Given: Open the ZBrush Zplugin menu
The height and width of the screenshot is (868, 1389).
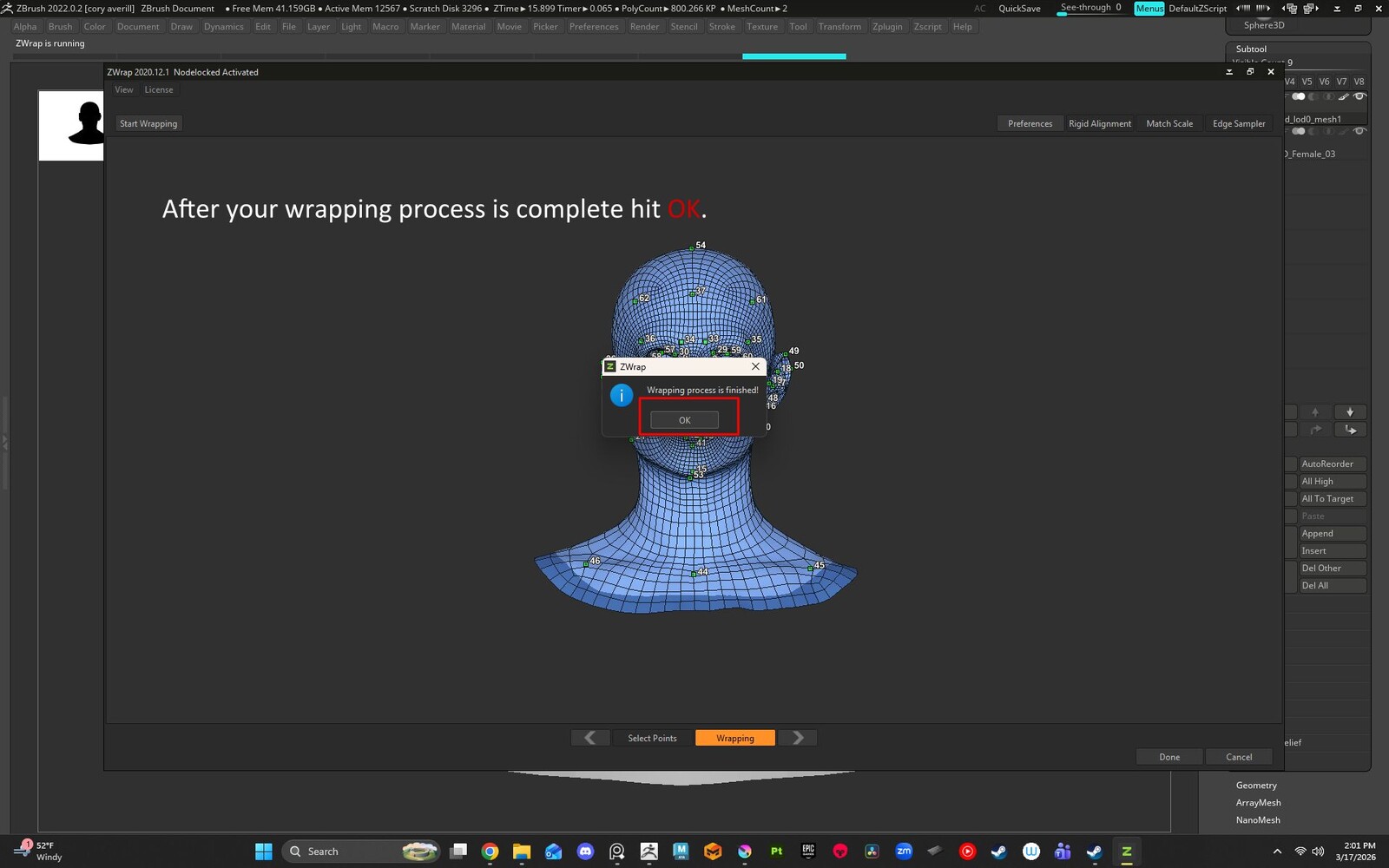Looking at the screenshot, I should pyautogui.click(x=887, y=27).
